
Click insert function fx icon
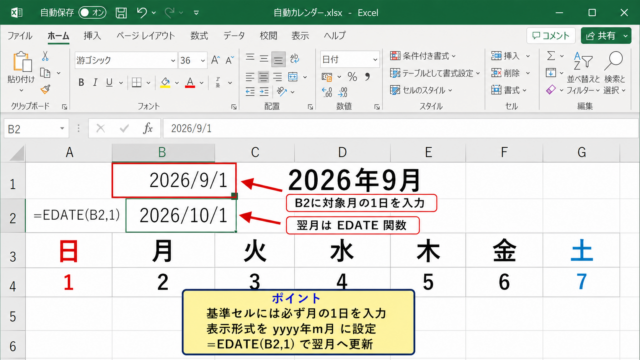(x=148, y=129)
